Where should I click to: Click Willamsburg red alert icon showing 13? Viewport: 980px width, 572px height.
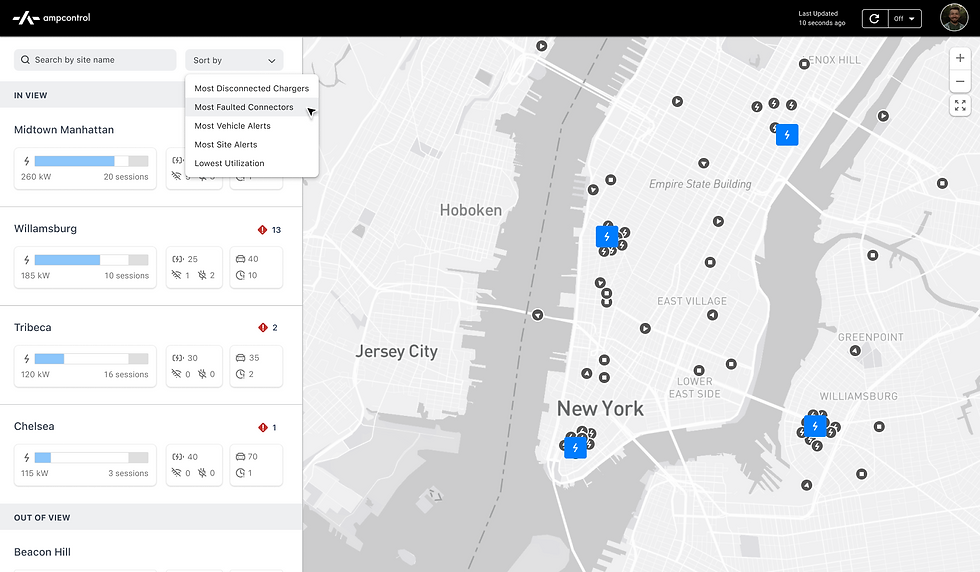pos(262,229)
